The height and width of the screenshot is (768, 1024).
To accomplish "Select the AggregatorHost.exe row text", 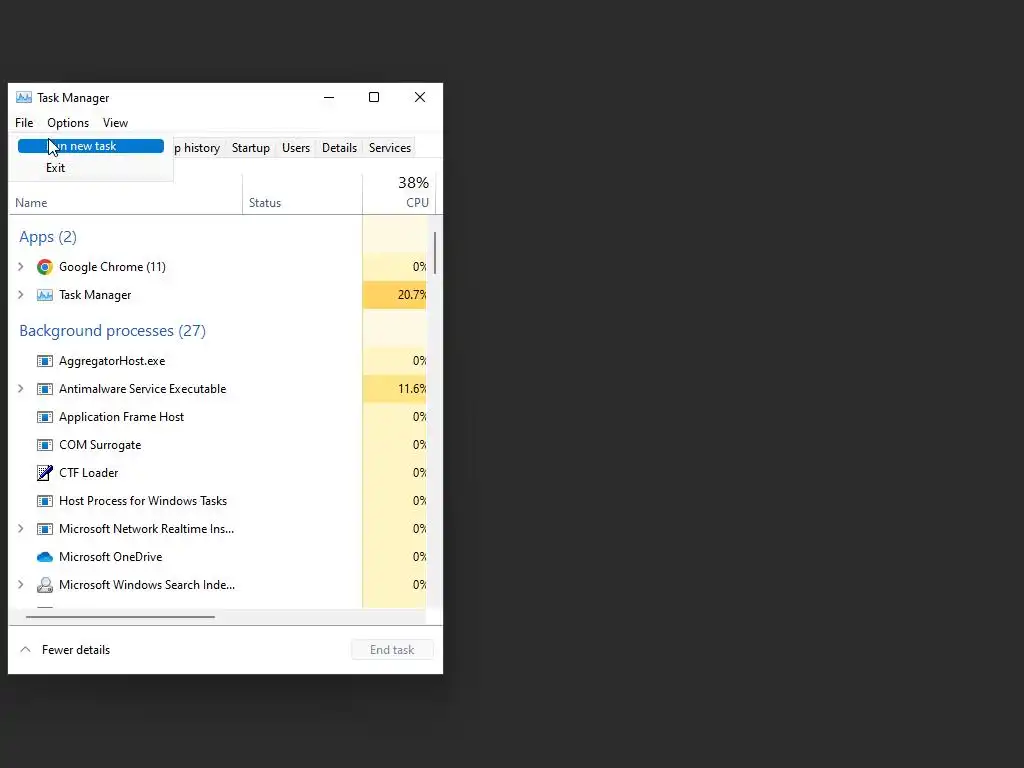I will tap(112, 360).
